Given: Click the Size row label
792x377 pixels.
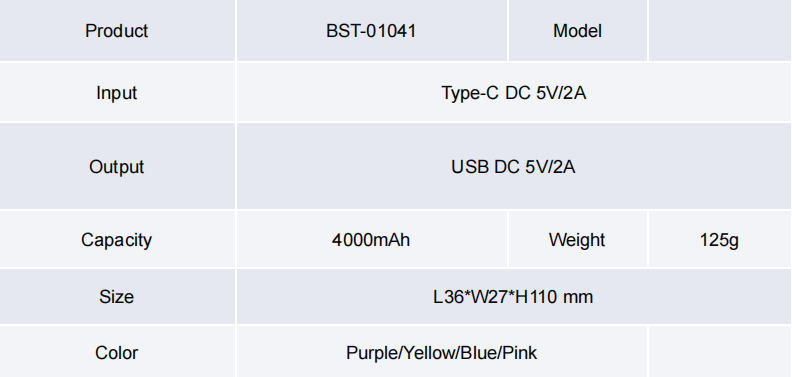Looking at the screenshot, I should tap(117, 296).
